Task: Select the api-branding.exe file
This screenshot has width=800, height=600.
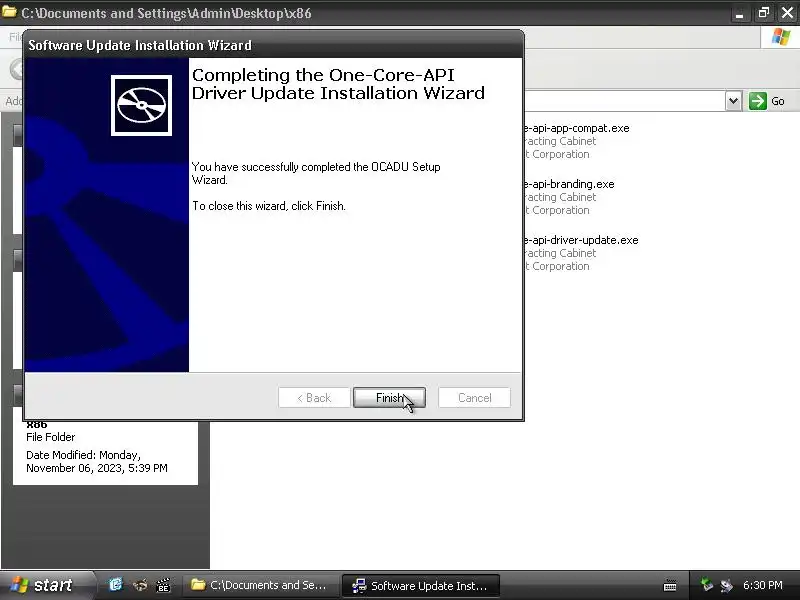Action: (x=569, y=184)
